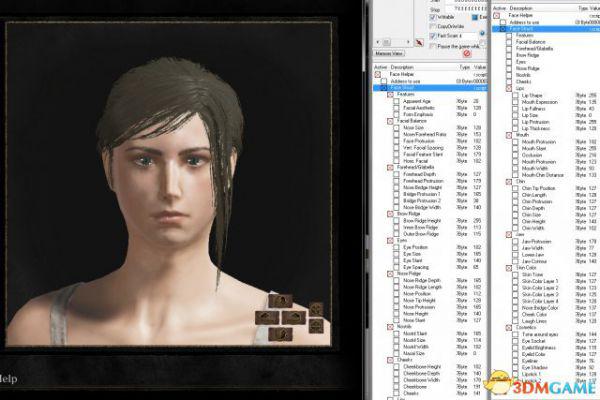Toggle the Fast Scan checkbox
600x400 pixels.
click(x=433, y=36)
